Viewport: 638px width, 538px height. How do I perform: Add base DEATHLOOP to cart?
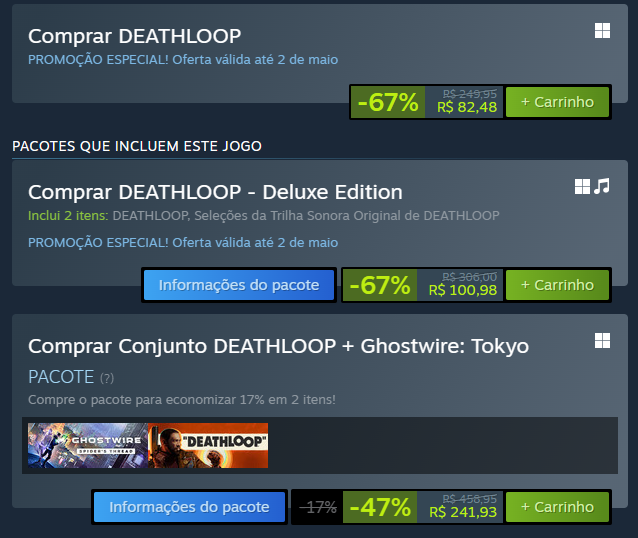coord(557,102)
